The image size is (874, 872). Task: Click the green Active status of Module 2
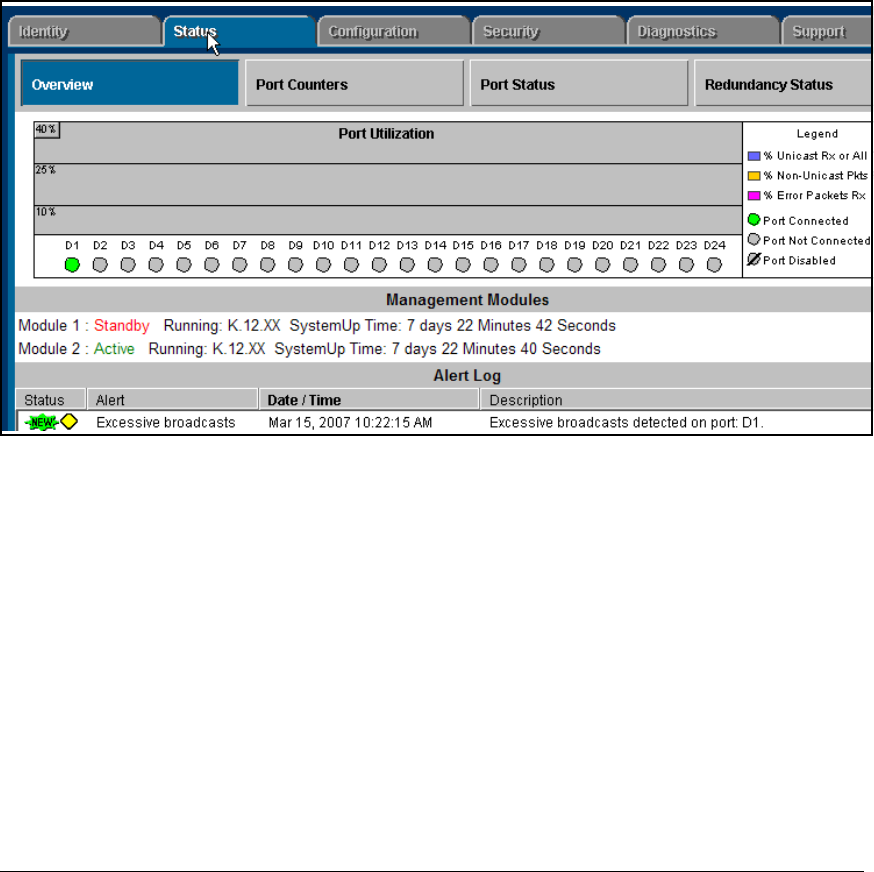click(114, 349)
